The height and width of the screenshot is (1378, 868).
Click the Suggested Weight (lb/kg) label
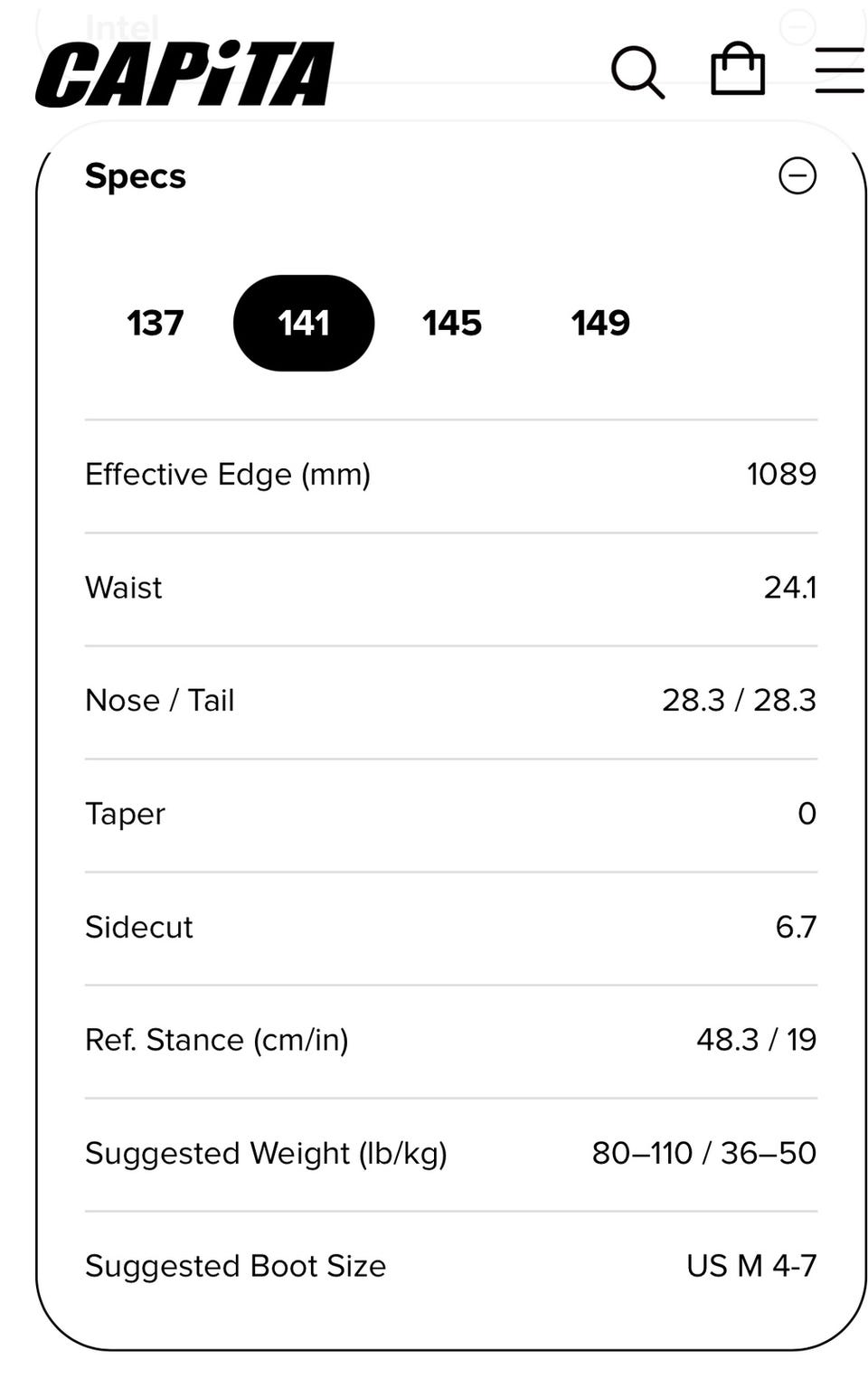266,1153
